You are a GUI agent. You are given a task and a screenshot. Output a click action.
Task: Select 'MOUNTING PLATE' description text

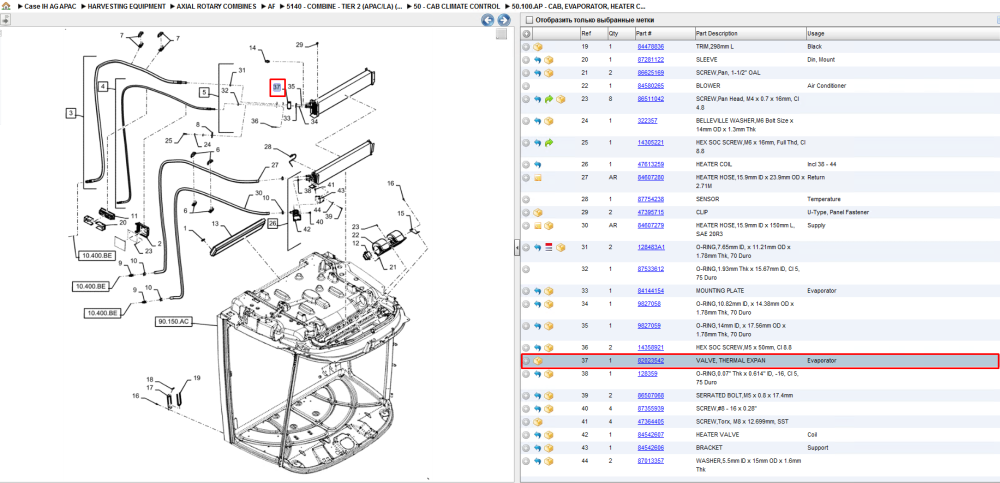click(x=720, y=291)
